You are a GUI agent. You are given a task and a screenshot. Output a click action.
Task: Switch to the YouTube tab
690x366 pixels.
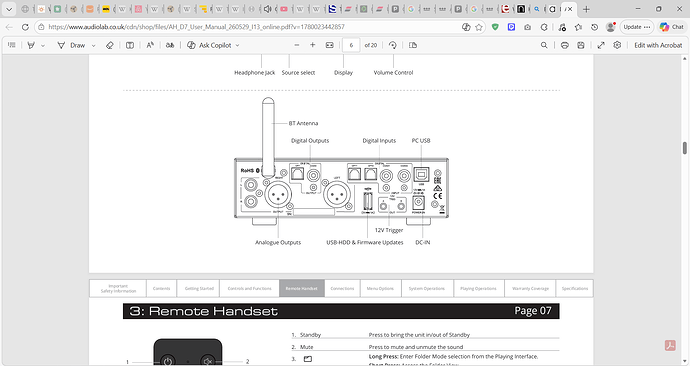[284, 9]
